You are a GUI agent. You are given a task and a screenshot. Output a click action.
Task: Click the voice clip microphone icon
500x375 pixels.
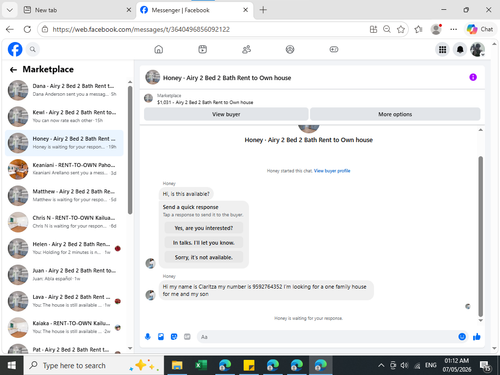pyautogui.click(x=148, y=337)
